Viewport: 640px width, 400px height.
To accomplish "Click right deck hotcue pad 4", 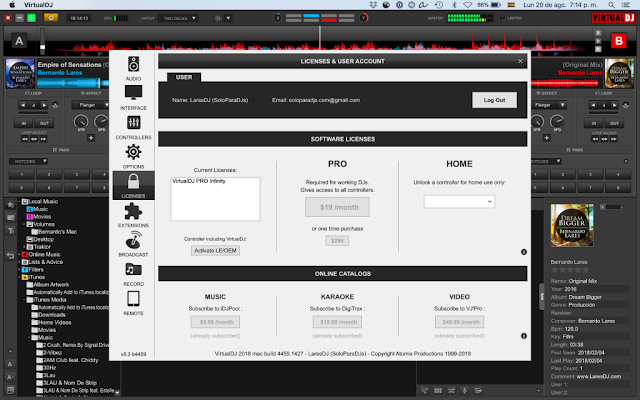I will [618, 175].
